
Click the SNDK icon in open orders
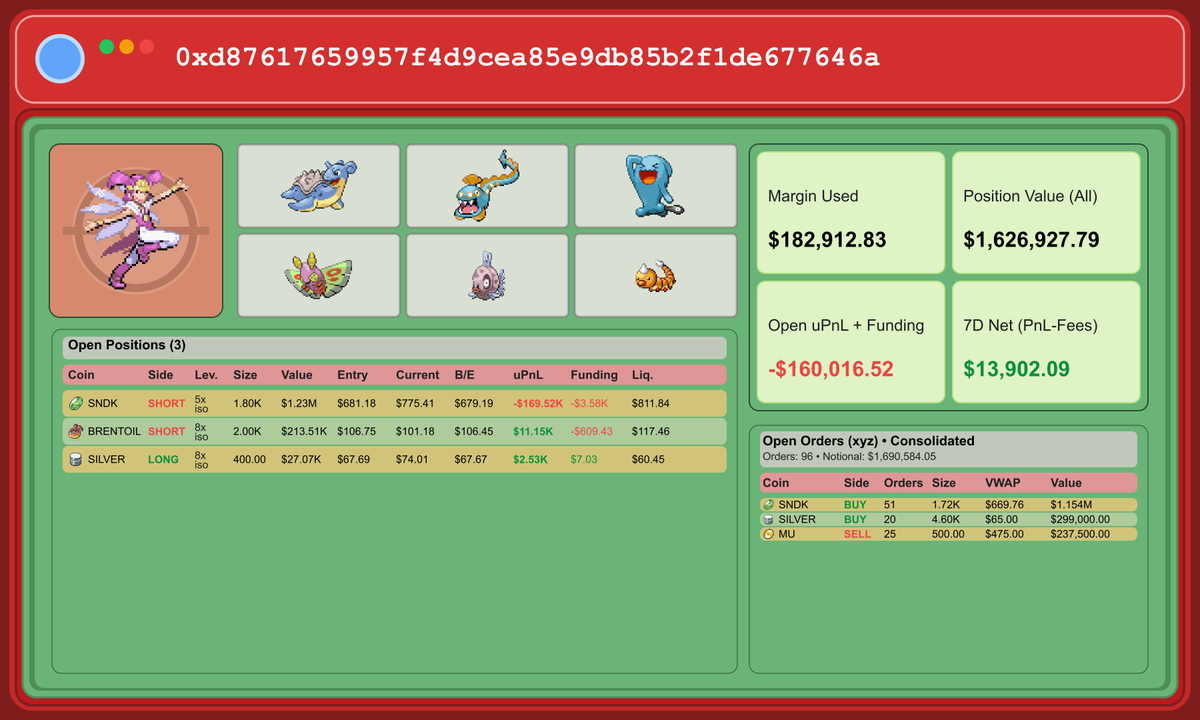click(x=768, y=505)
